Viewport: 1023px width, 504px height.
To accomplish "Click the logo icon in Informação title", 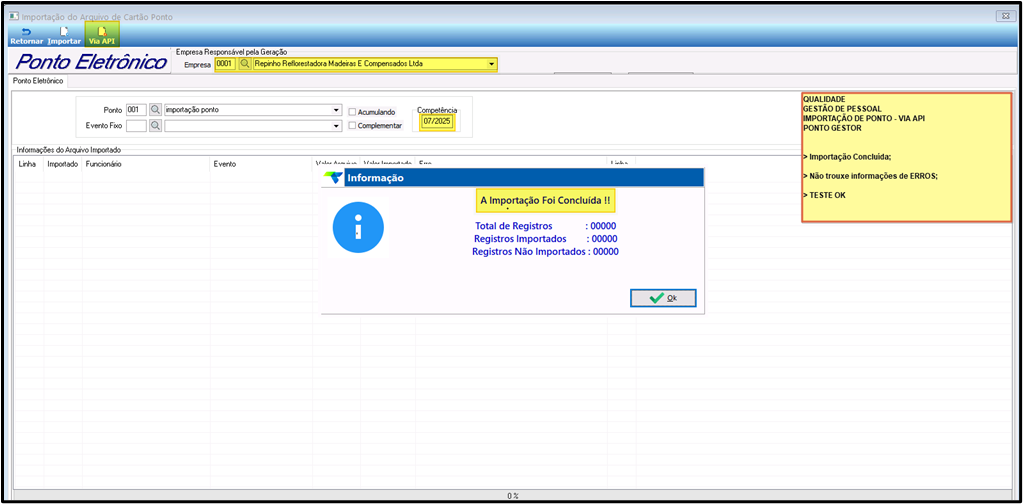I will pyautogui.click(x=333, y=178).
